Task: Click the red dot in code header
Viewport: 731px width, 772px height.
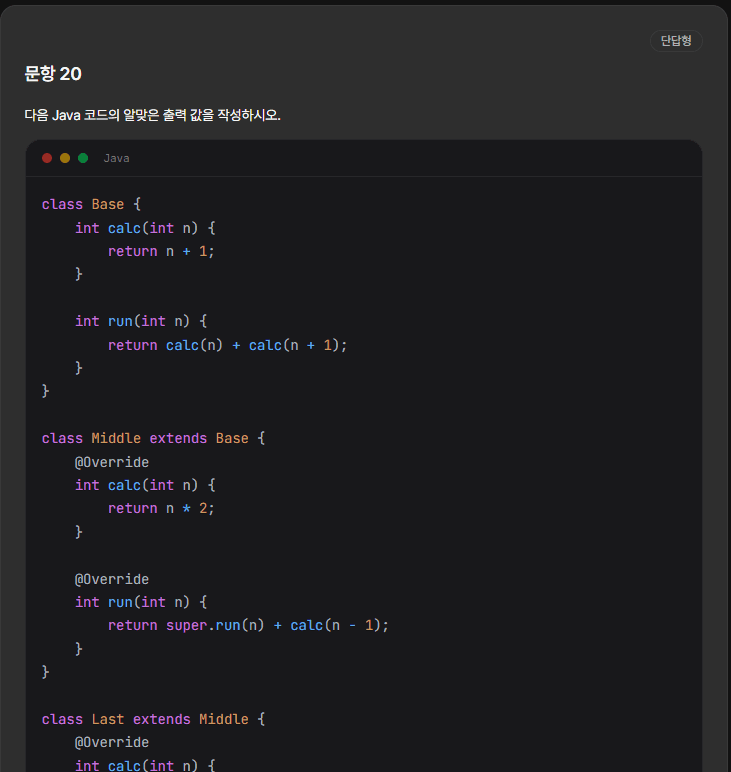Action: click(47, 158)
